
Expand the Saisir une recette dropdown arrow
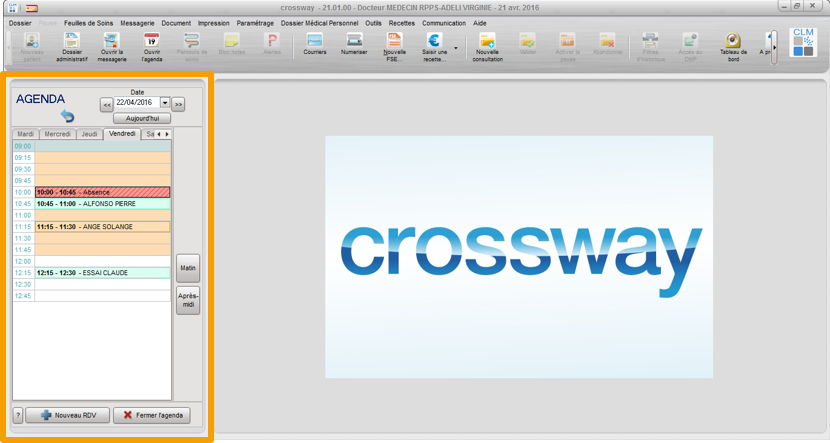coord(456,48)
